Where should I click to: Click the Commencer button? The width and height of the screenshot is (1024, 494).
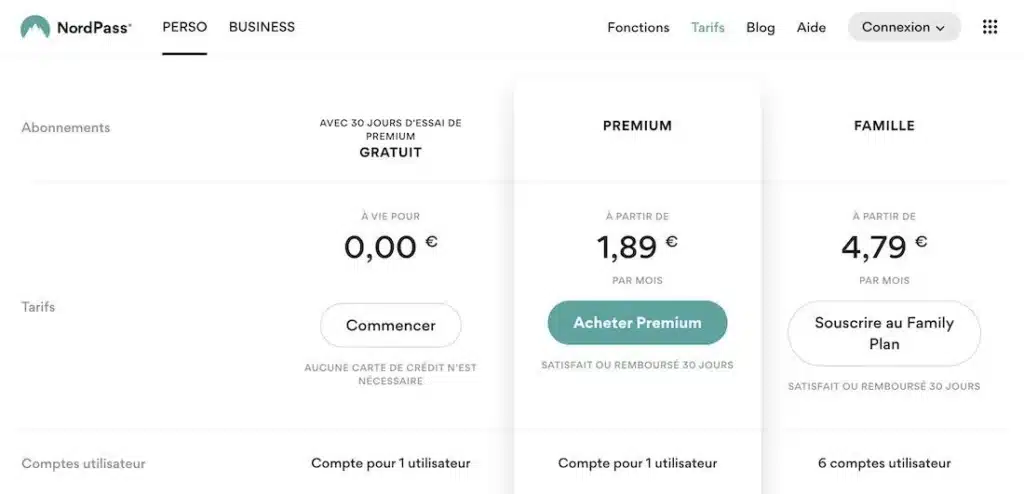(391, 325)
